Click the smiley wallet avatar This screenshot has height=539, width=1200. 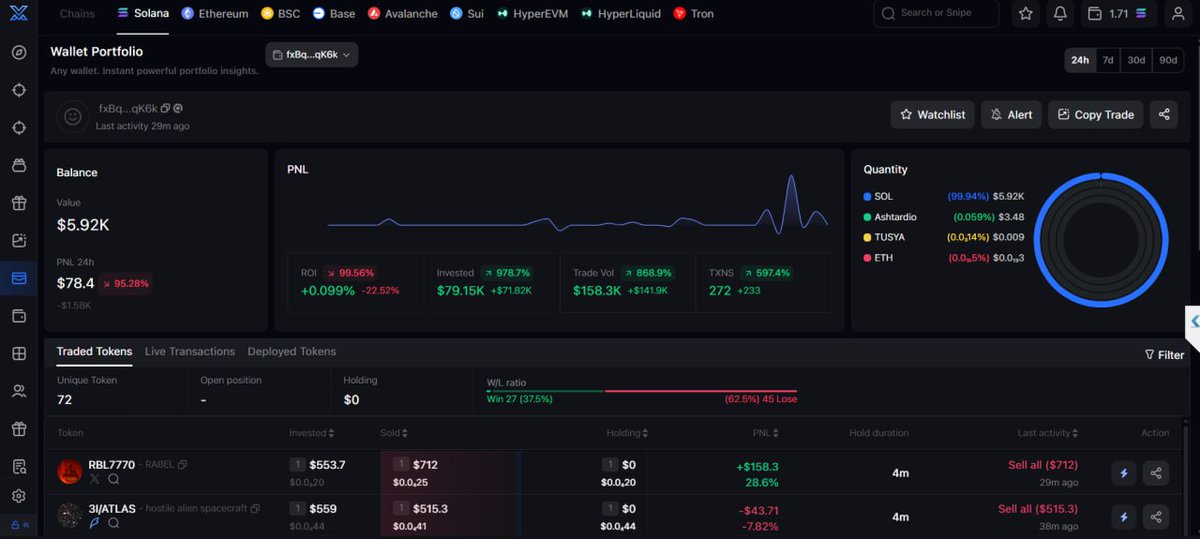pos(72,116)
